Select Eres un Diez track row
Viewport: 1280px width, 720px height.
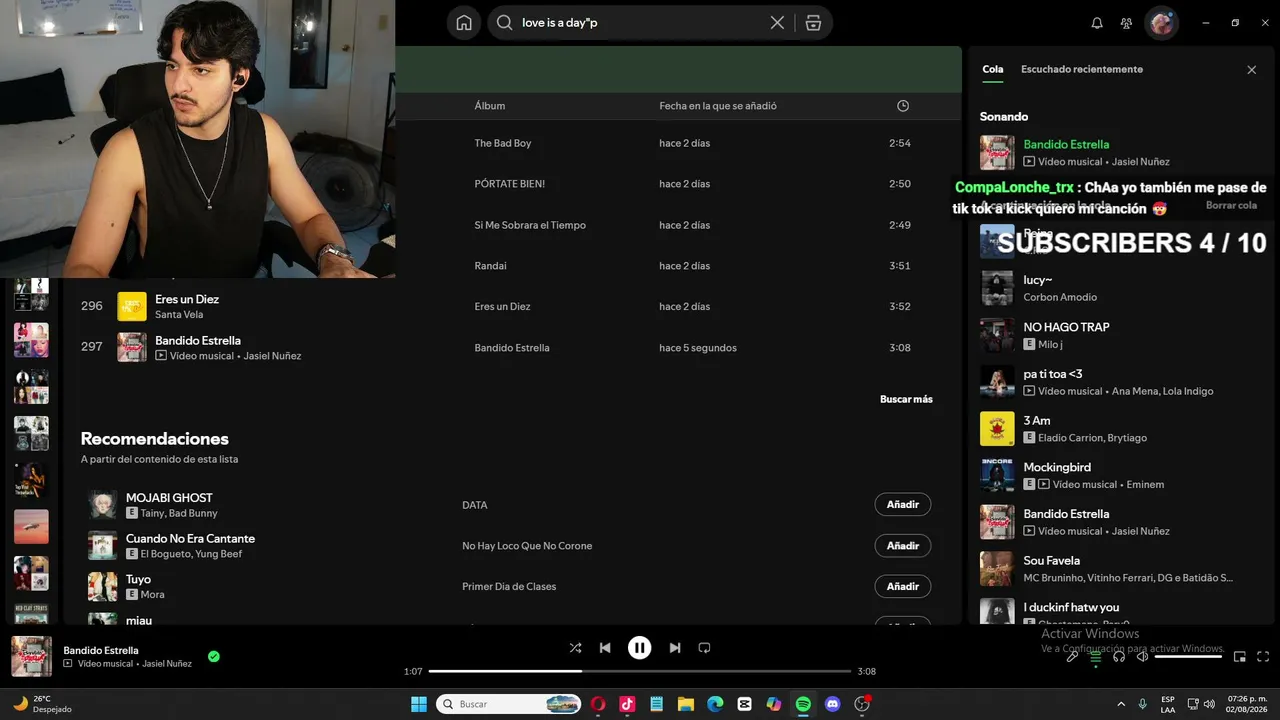click(510, 306)
